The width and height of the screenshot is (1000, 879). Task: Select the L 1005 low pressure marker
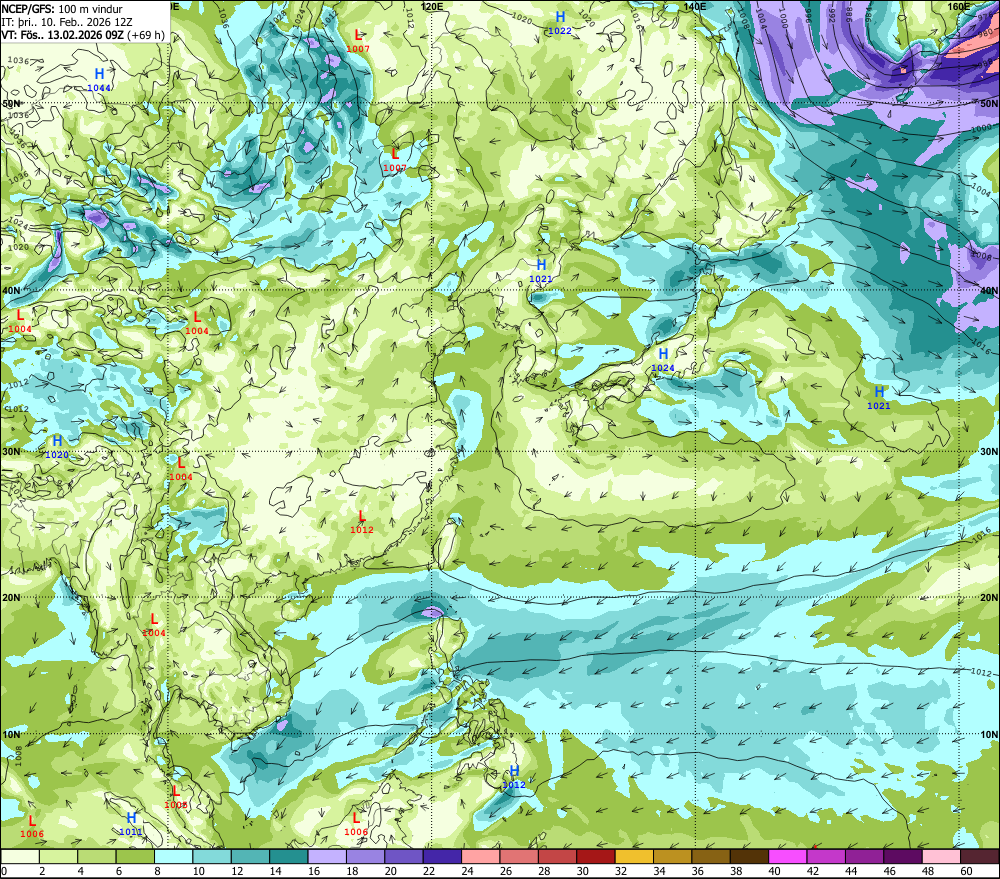(x=176, y=797)
